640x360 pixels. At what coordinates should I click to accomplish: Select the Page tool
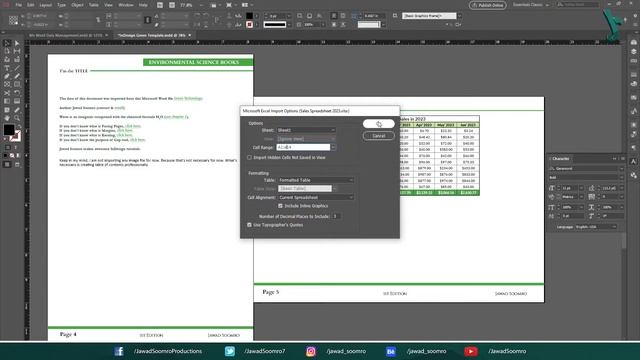(x=7, y=51)
